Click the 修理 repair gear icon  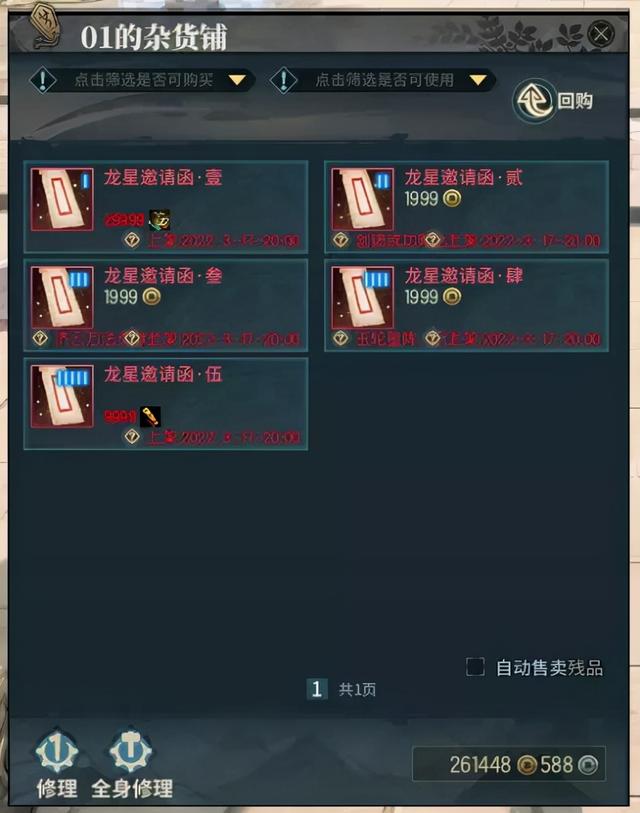click(57, 751)
